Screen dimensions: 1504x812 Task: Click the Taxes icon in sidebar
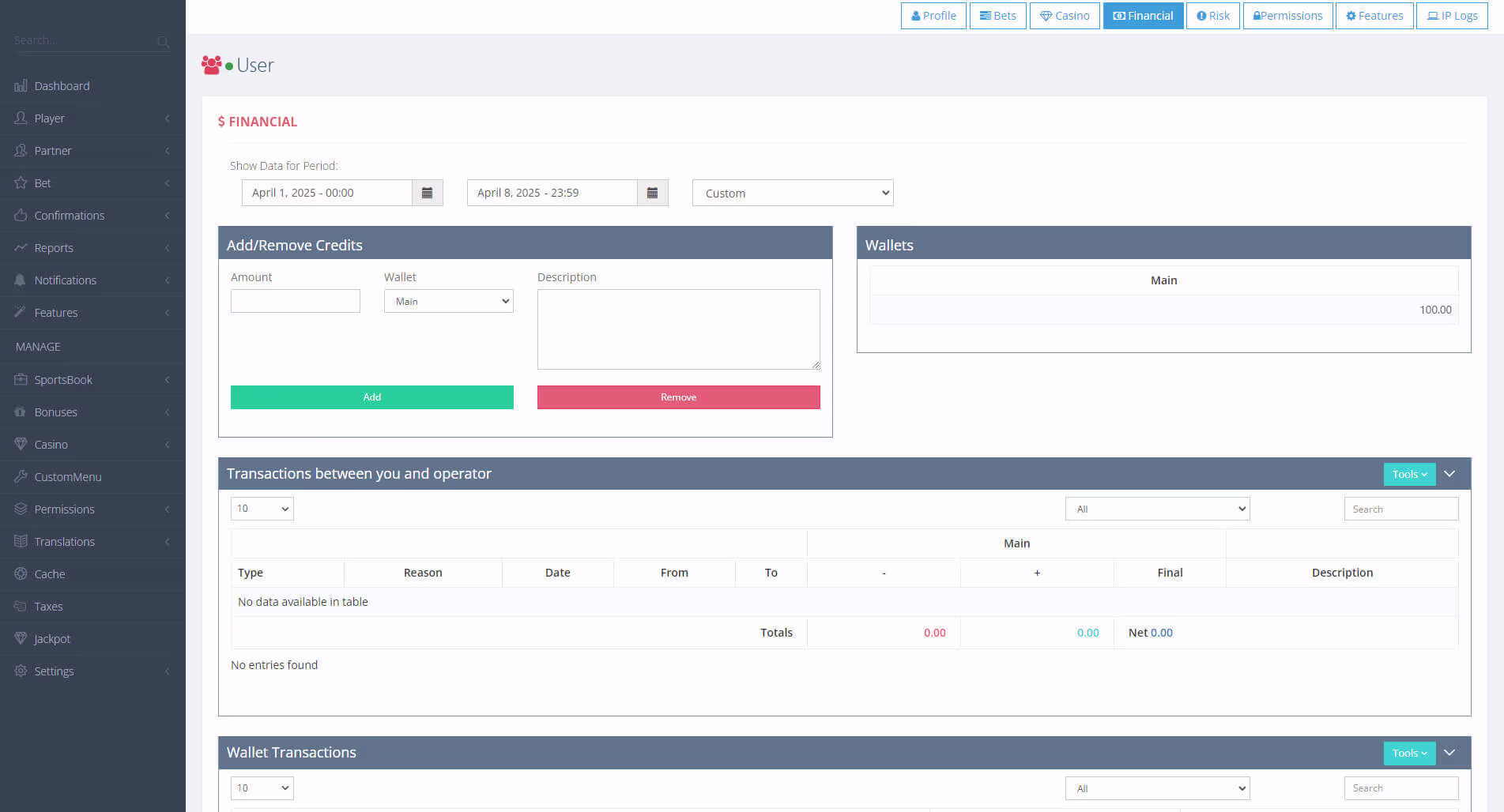21,607
